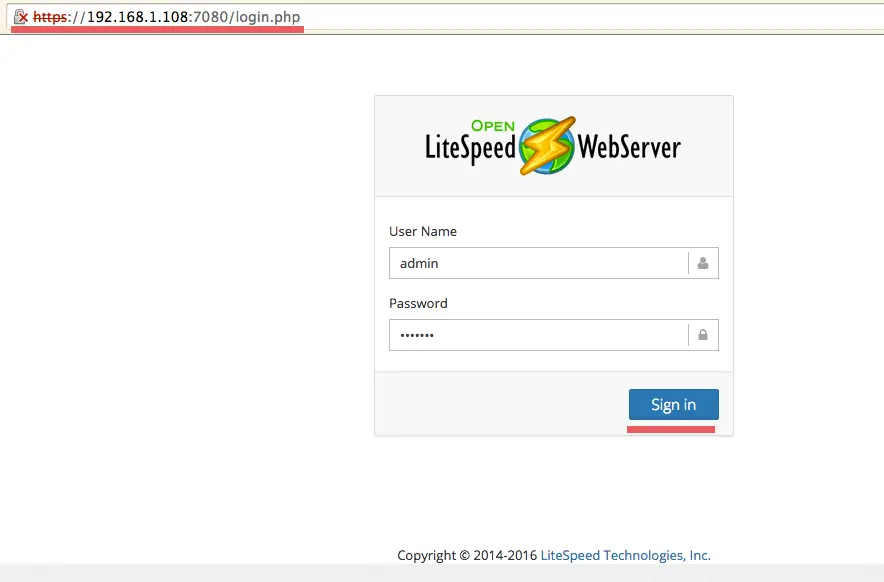884x582 pixels.
Task: Click the LiteSpeed wordmark in the logo
Action: coord(470,149)
